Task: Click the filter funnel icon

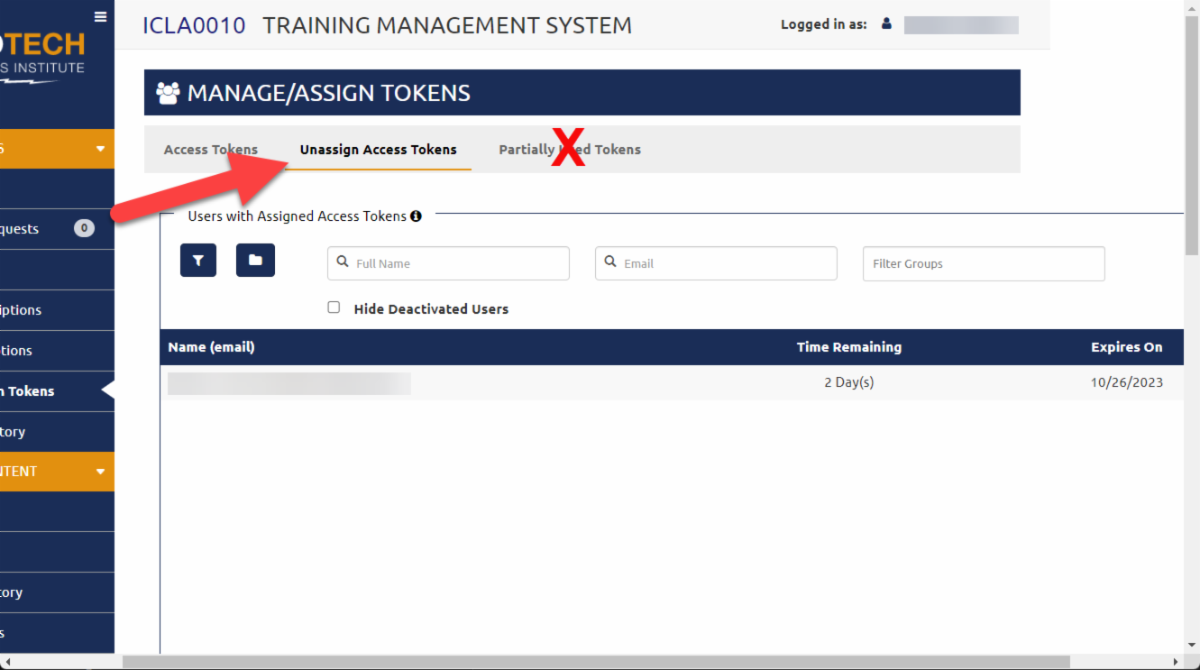Action: coord(197,260)
